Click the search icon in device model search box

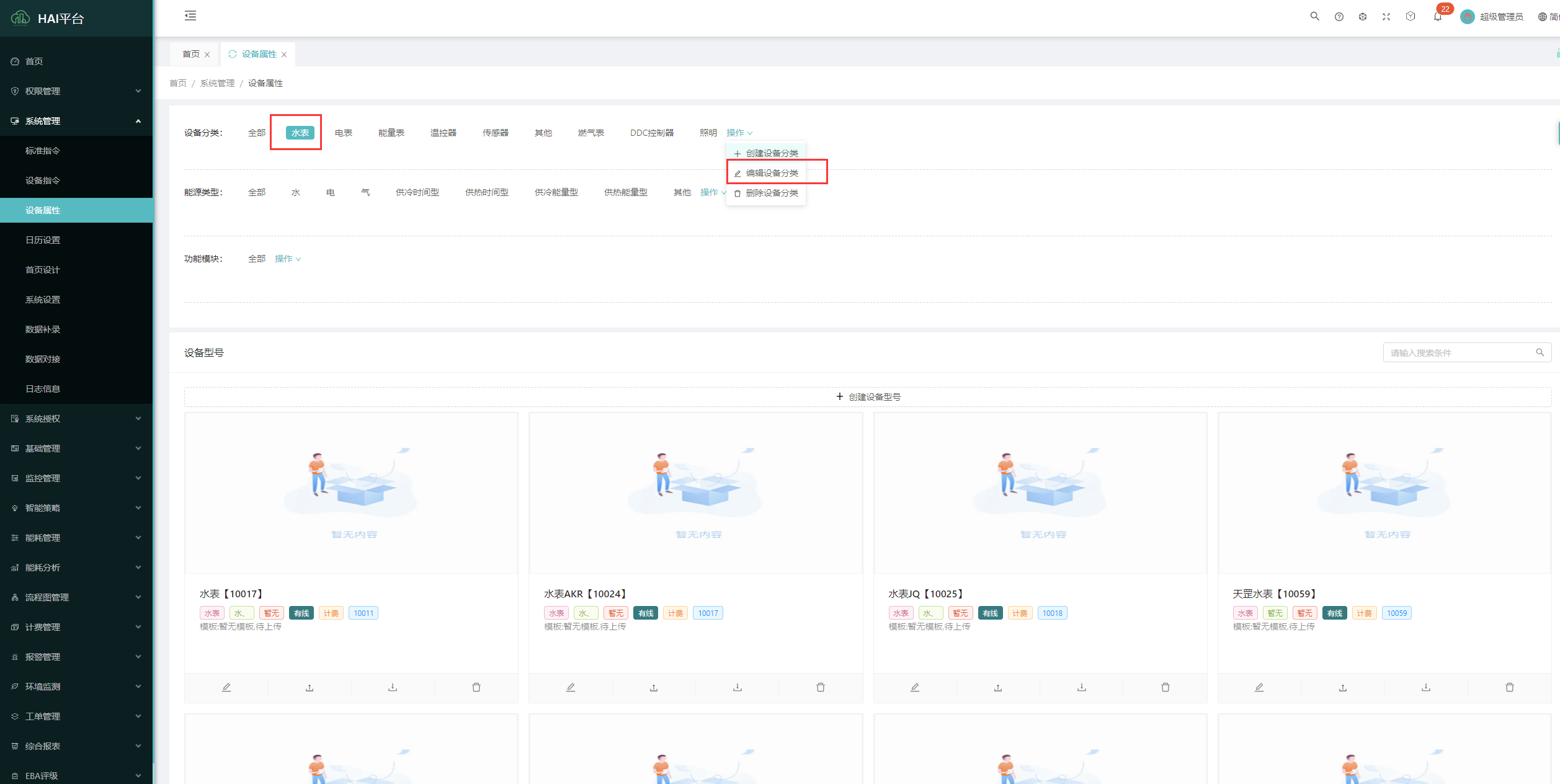(x=1540, y=352)
